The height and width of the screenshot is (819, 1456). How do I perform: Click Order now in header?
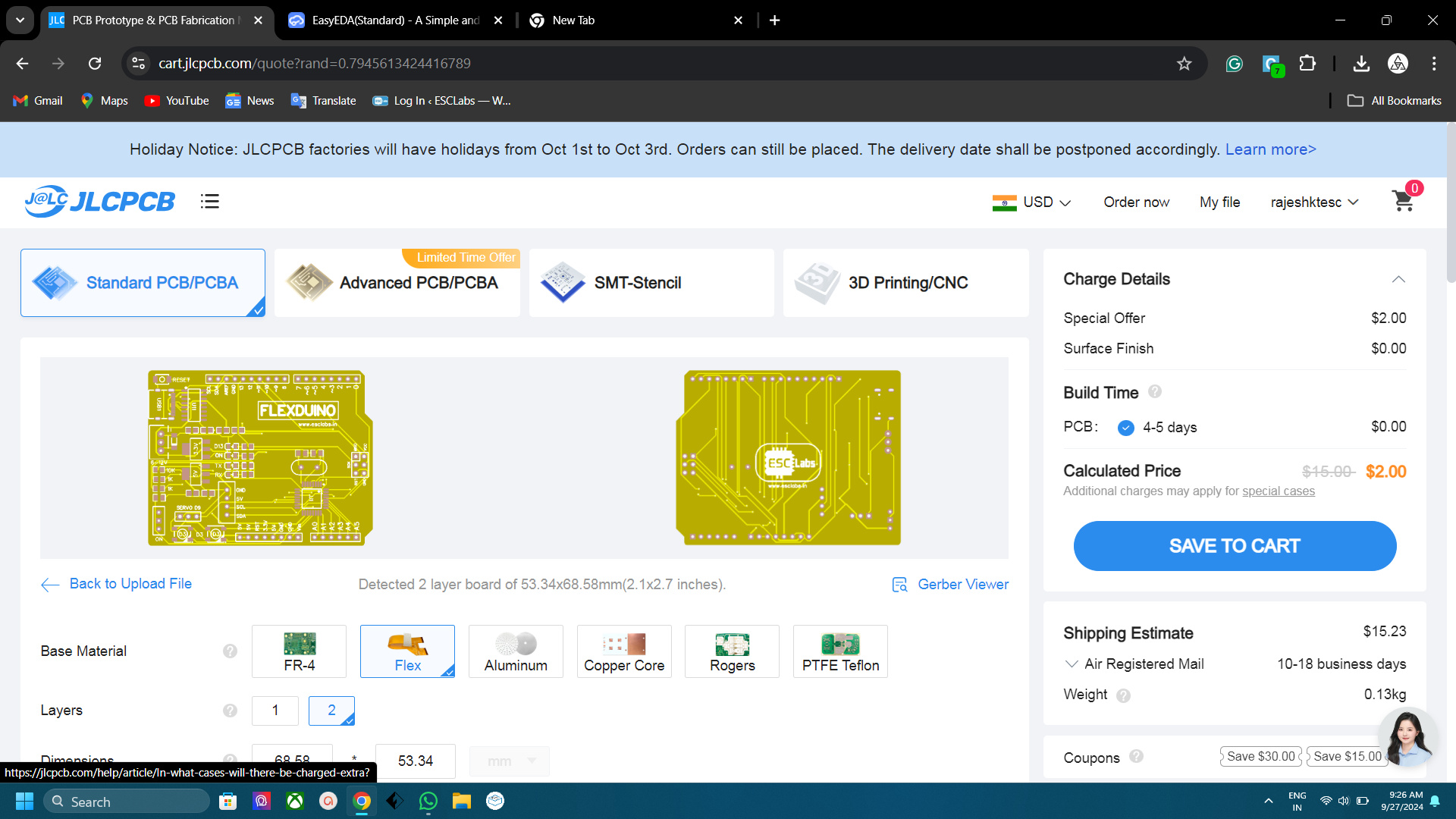pyautogui.click(x=1136, y=202)
